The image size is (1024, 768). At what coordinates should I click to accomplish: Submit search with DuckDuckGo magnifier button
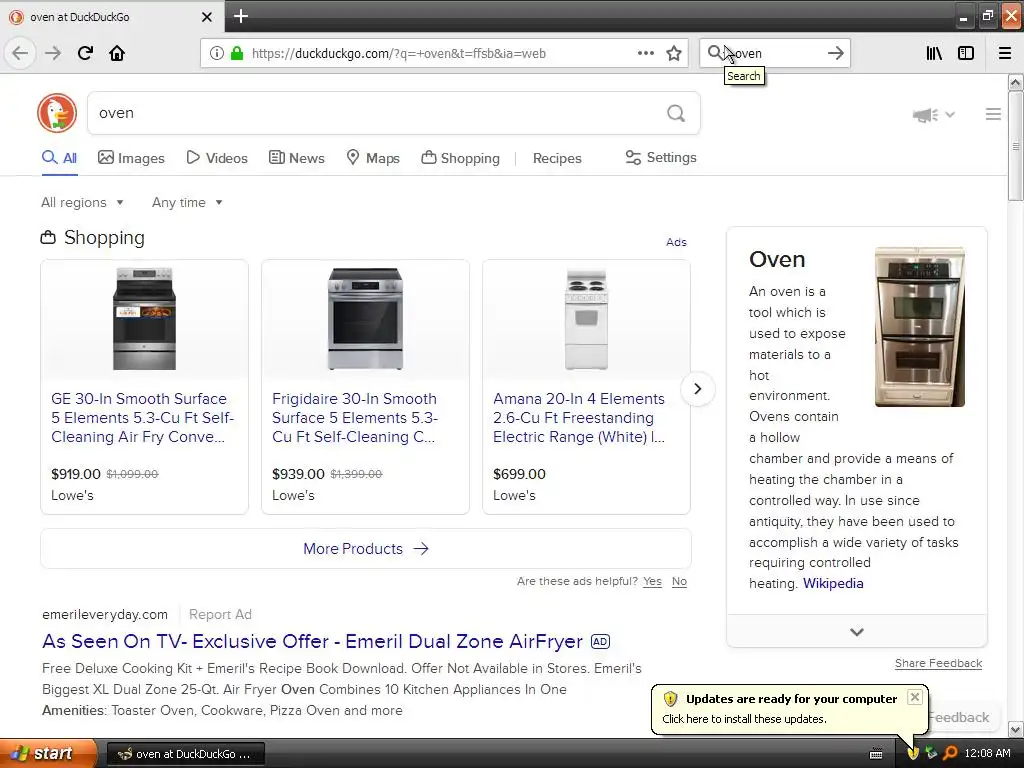coord(676,113)
